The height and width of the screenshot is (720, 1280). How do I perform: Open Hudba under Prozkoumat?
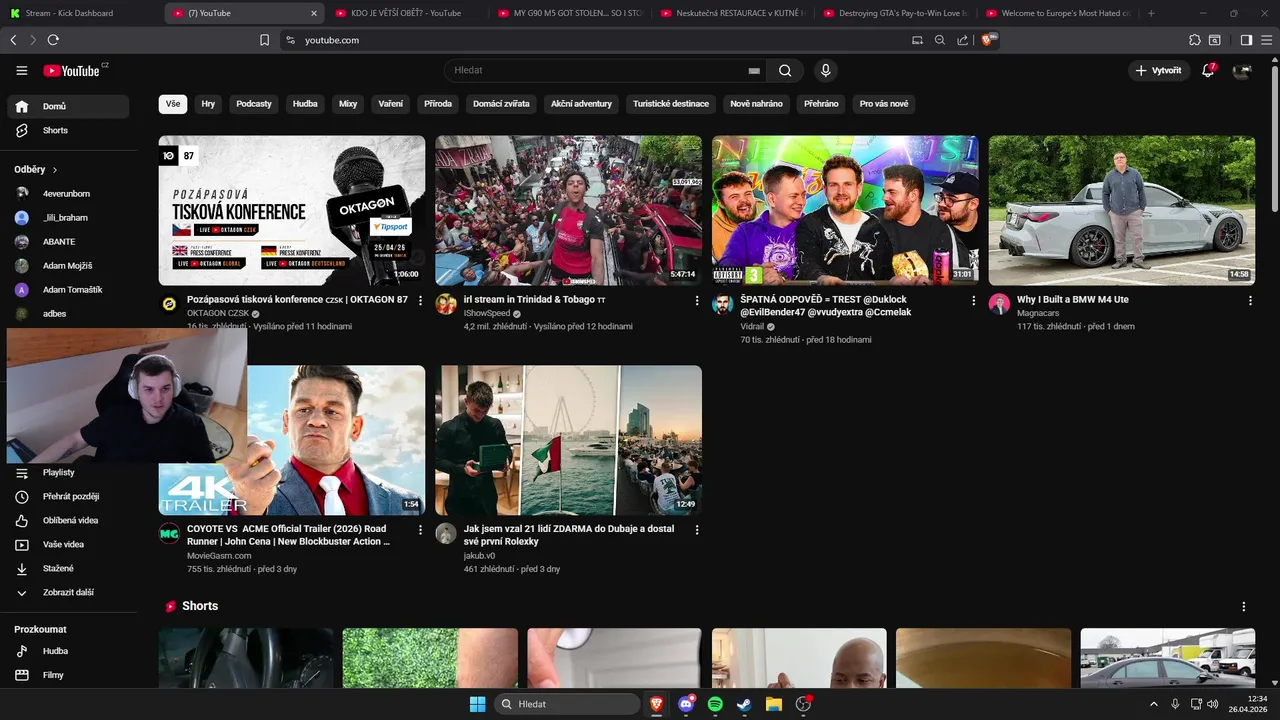[x=68, y=651]
